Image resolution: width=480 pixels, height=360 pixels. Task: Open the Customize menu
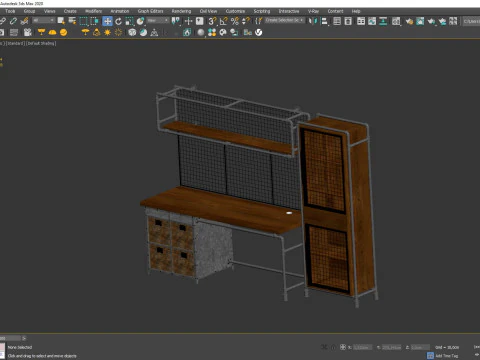tap(235, 11)
